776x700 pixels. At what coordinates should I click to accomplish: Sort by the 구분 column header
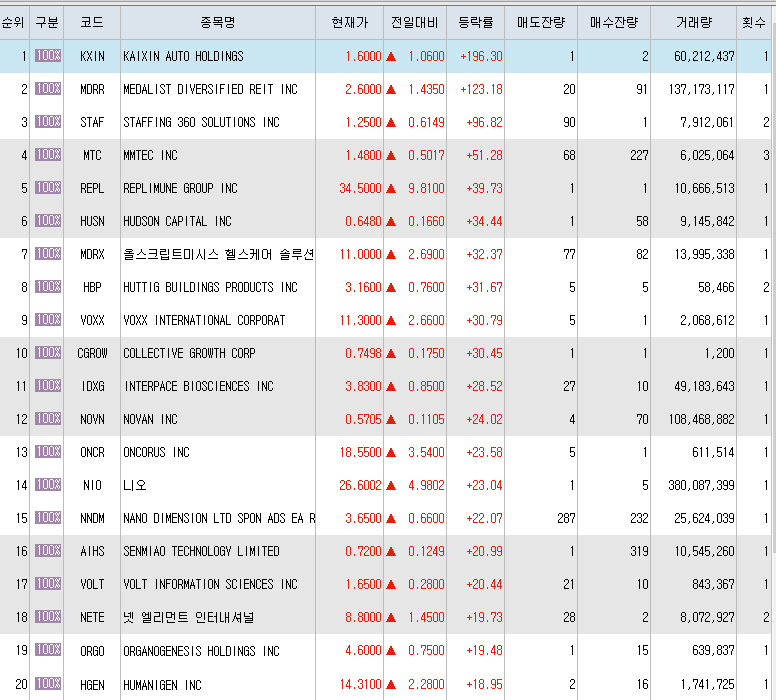pos(47,23)
